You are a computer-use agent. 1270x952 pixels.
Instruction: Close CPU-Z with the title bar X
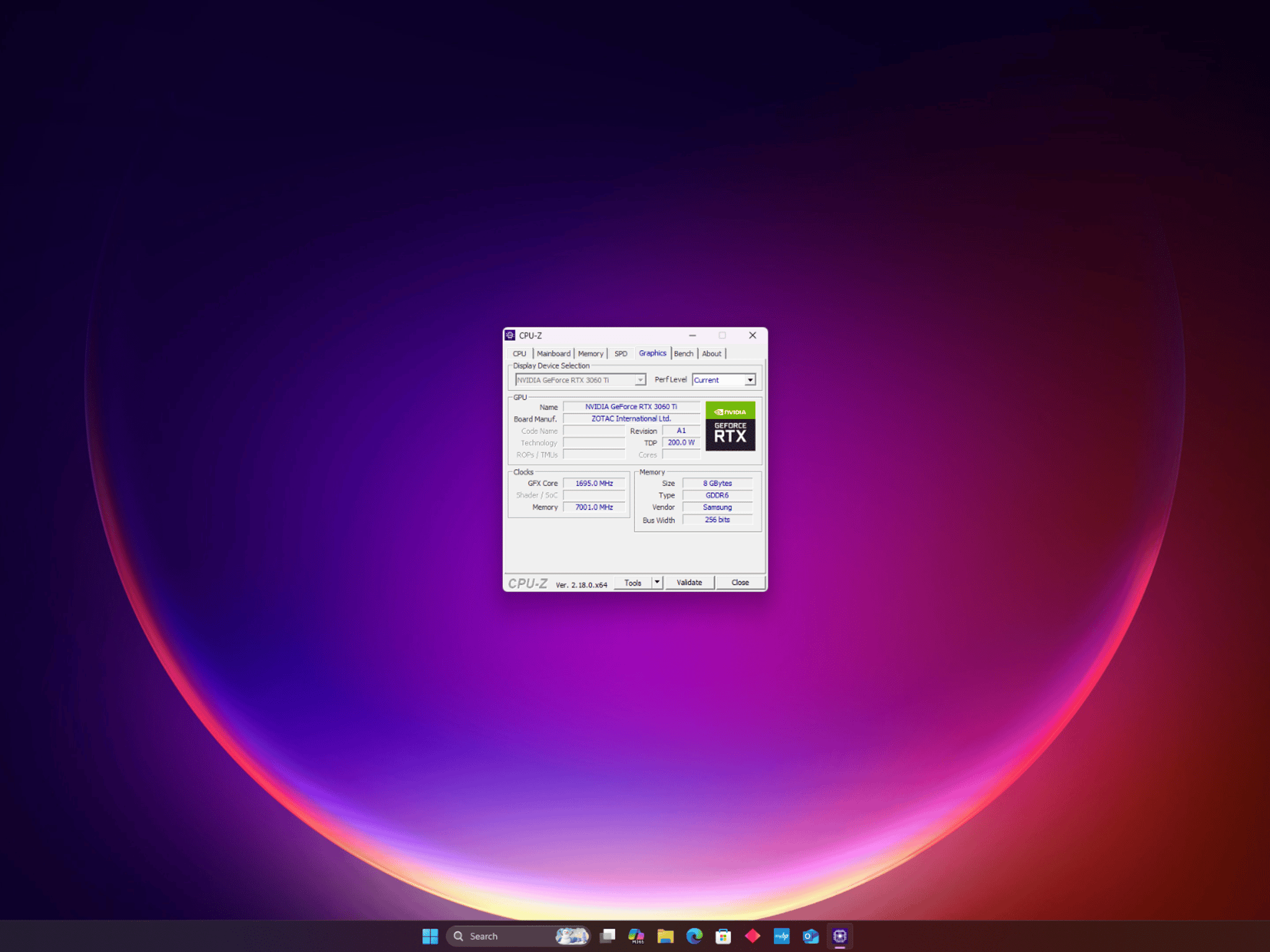[x=752, y=335]
